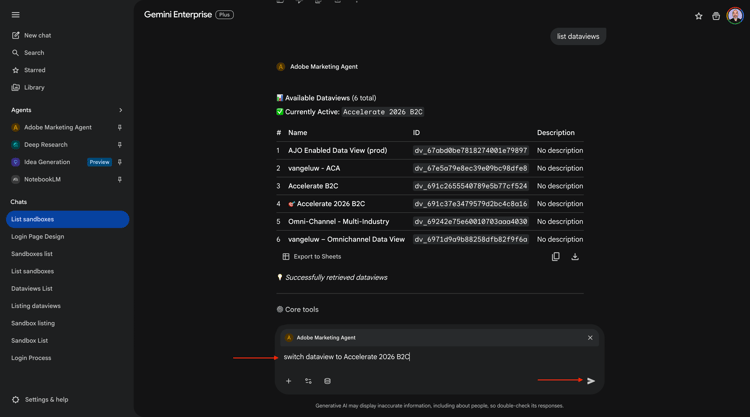Open Listing dataviews chat
The image size is (750, 417).
coord(36,306)
